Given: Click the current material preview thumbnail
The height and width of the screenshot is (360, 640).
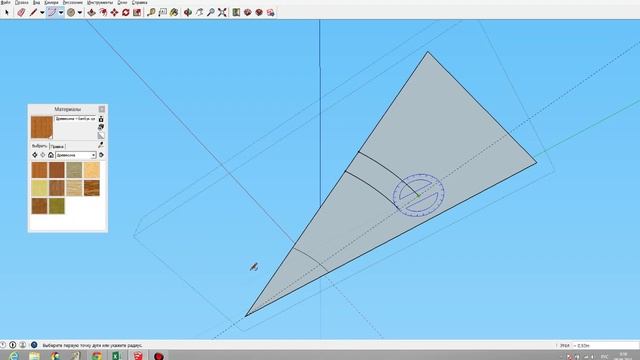Looking at the screenshot, I should (x=42, y=127).
